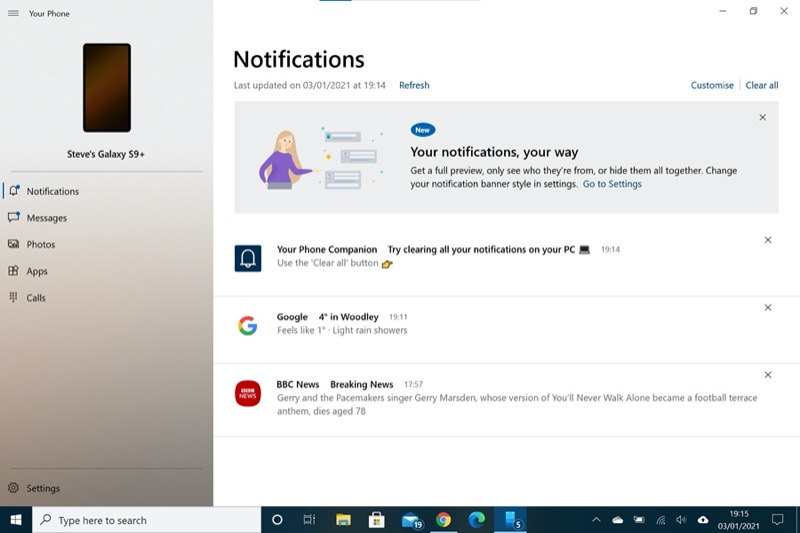Click the Google logo icon
Screen dimensions: 800x533
click(x=247, y=325)
